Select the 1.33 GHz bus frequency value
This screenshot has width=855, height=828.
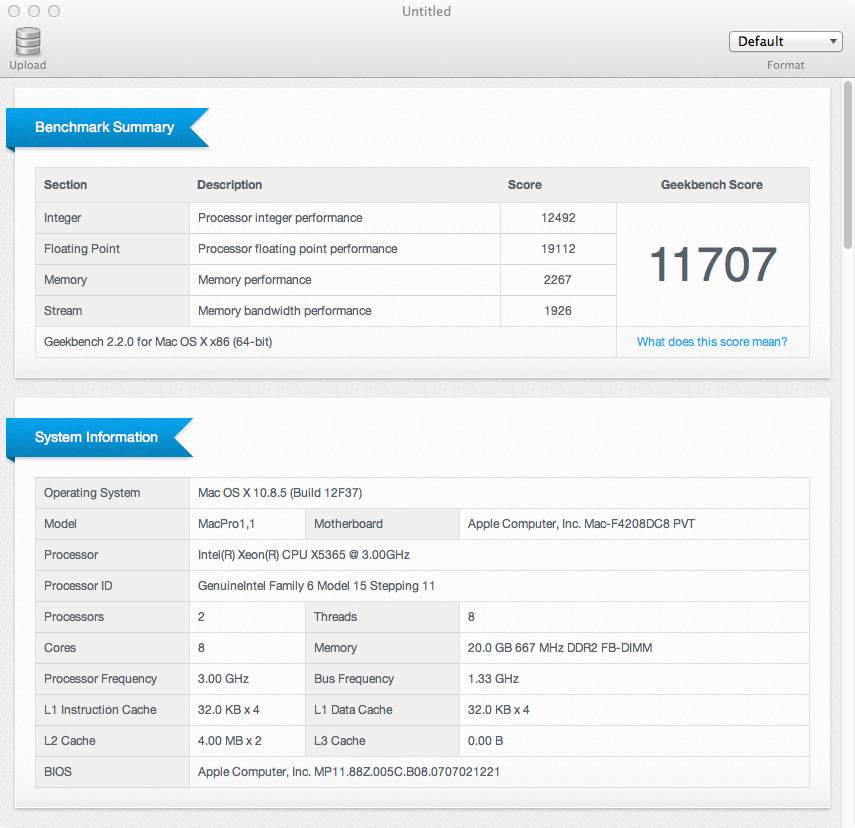click(x=493, y=679)
